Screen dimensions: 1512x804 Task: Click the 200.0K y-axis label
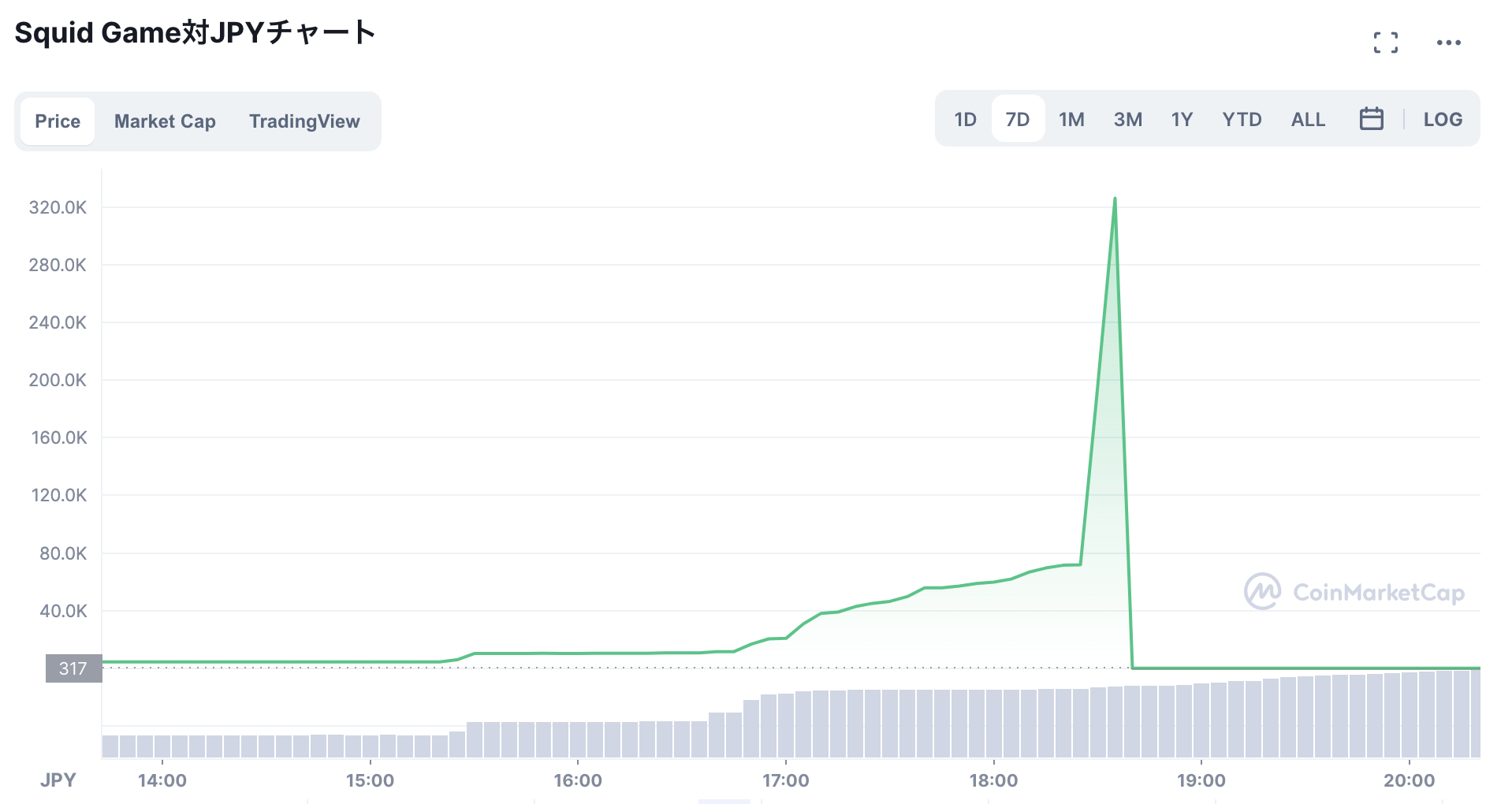(58, 380)
